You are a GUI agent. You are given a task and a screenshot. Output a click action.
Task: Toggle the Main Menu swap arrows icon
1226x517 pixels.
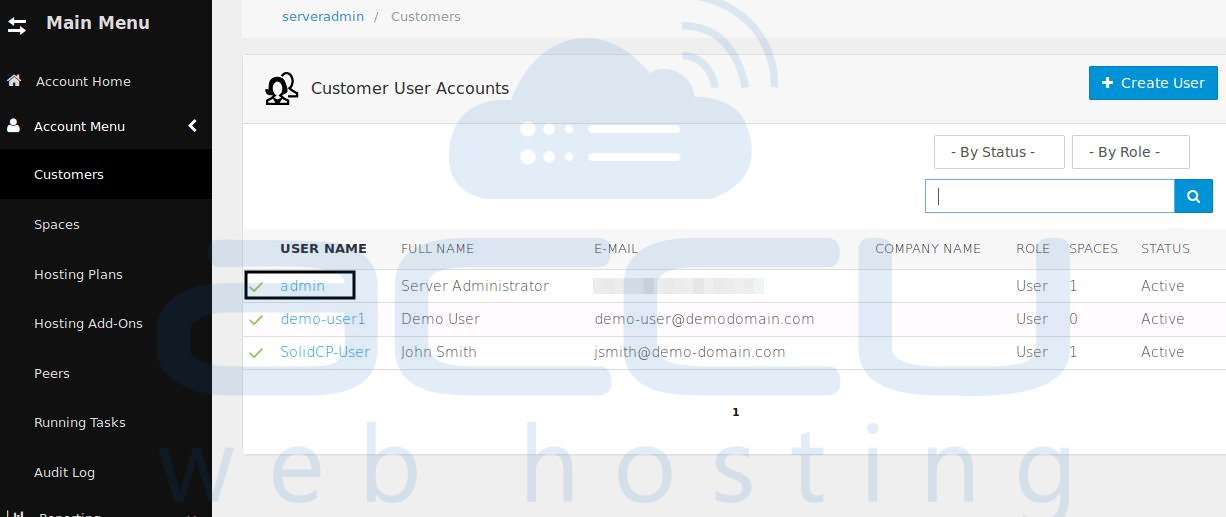click(x=17, y=26)
